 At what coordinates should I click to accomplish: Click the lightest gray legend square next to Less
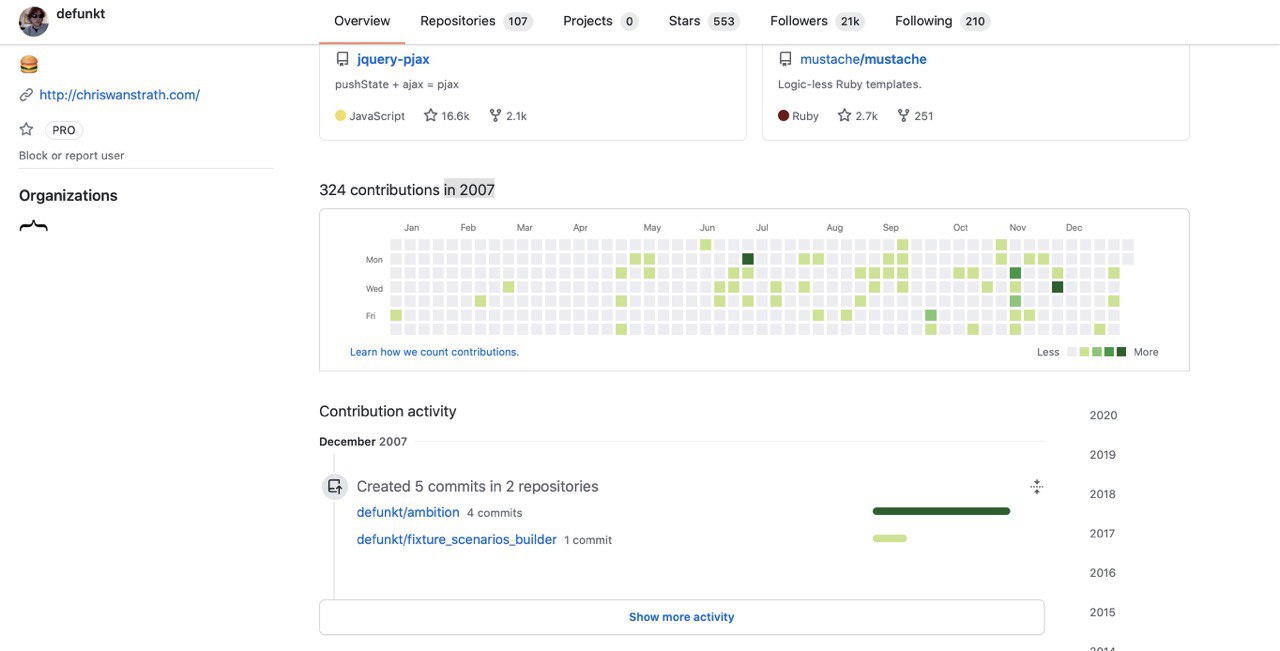(1073, 352)
